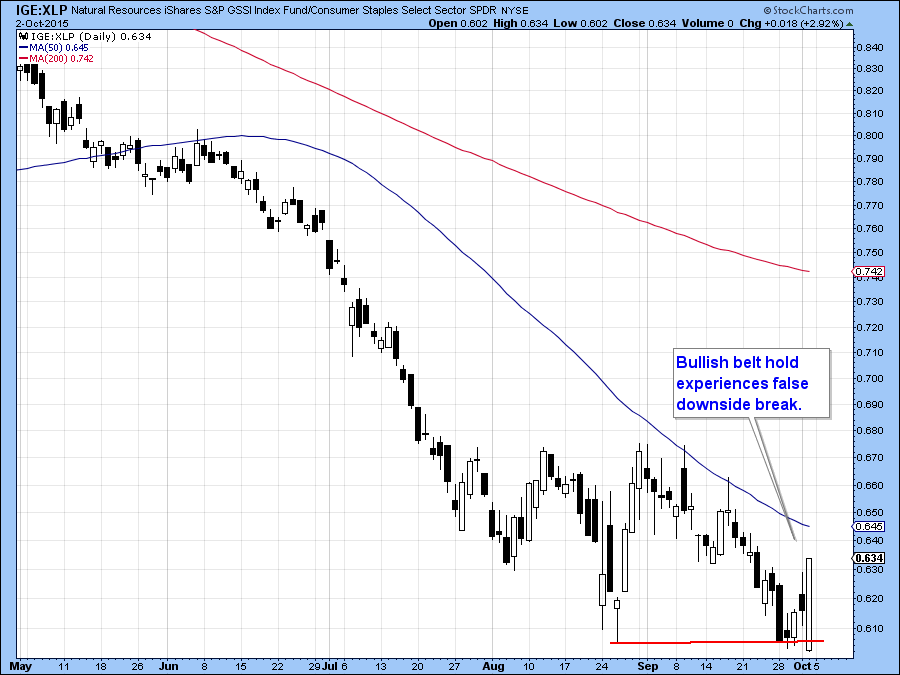Image resolution: width=900 pixels, height=675 pixels.
Task: Click the NYSE exchange label in the title
Action: (515, 11)
